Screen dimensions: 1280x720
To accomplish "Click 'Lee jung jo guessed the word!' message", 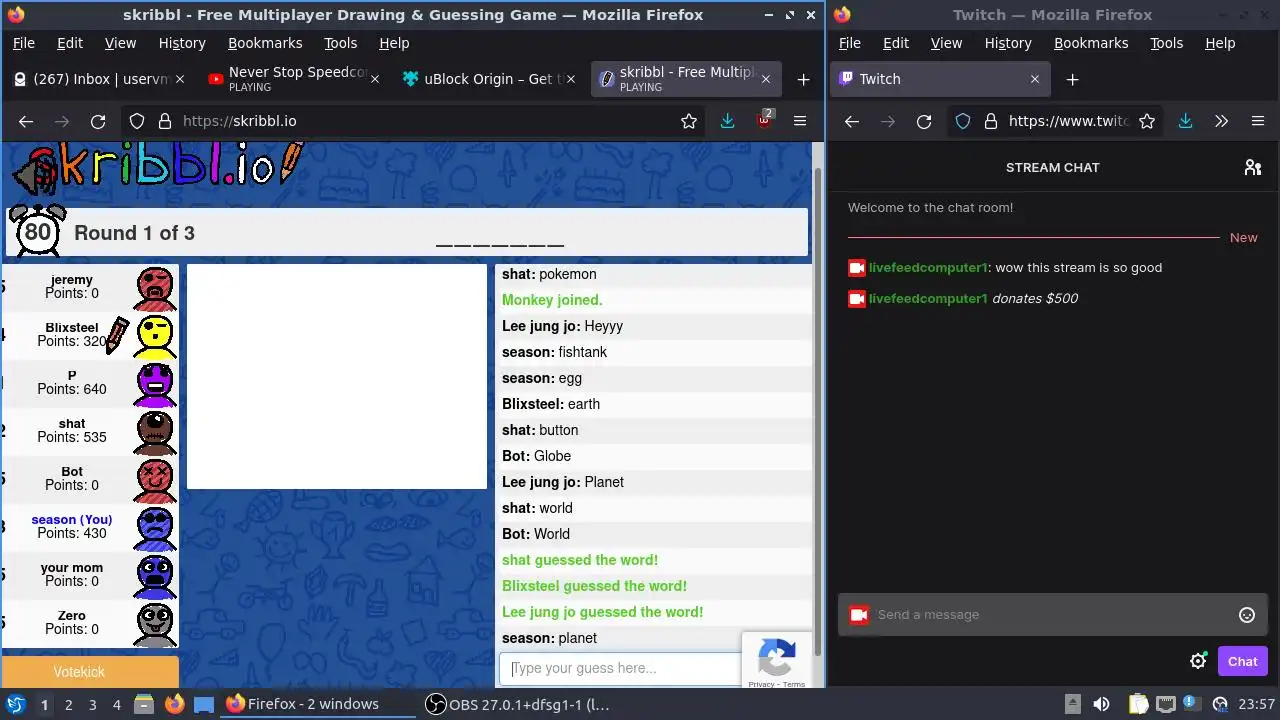I will tap(602, 612).
